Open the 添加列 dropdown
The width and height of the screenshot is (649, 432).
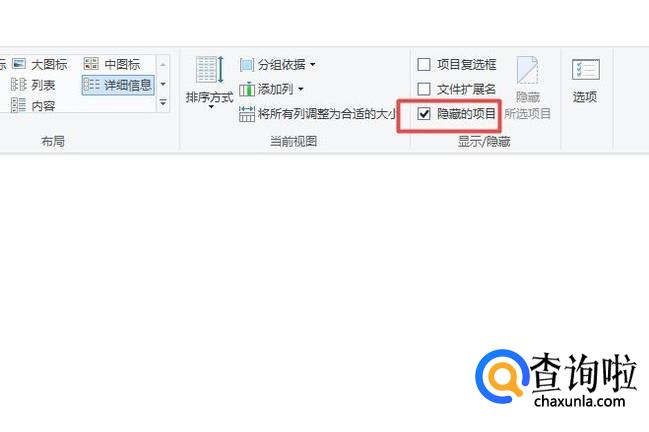click(301, 89)
